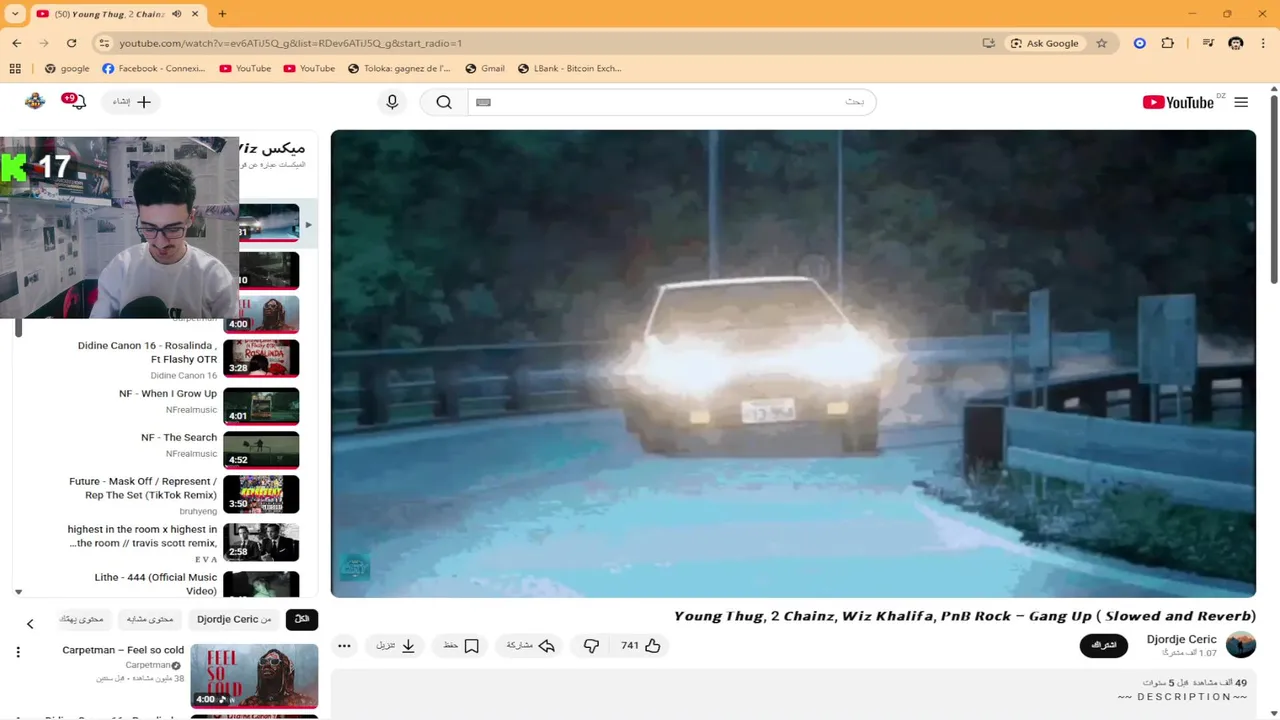Install app icon in address bar
The image size is (1280, 720).
pos(988,43)
